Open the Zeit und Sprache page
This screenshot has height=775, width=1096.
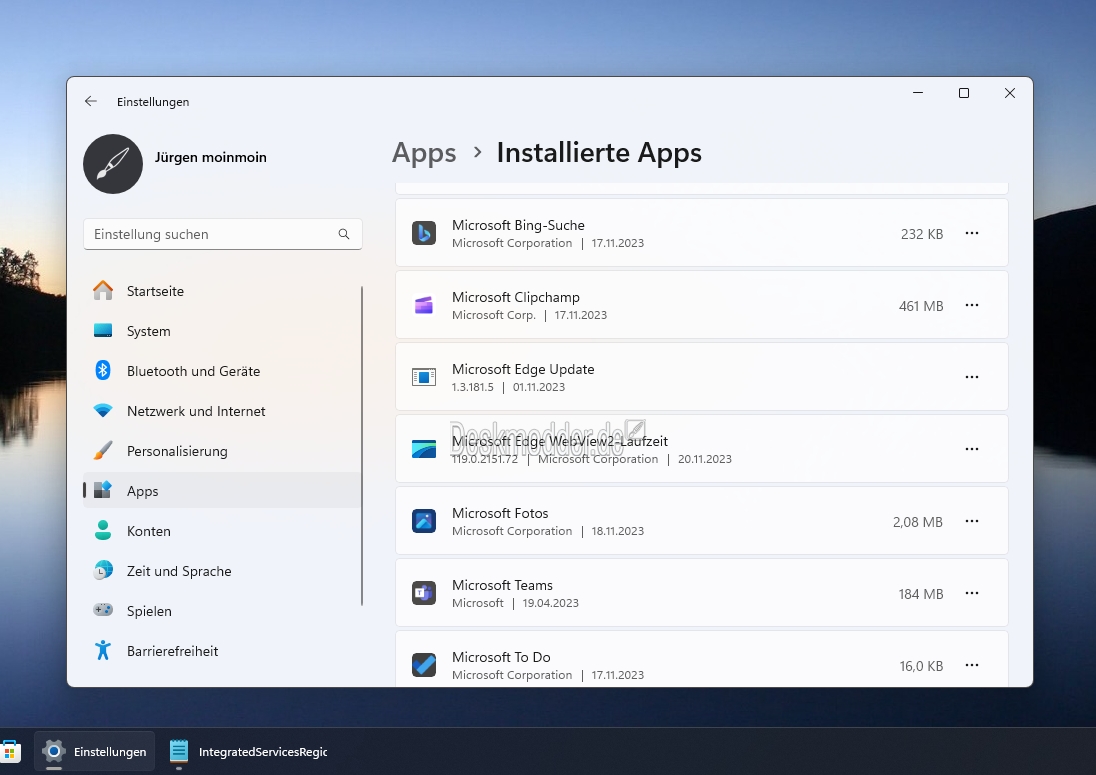click(222, 570)
